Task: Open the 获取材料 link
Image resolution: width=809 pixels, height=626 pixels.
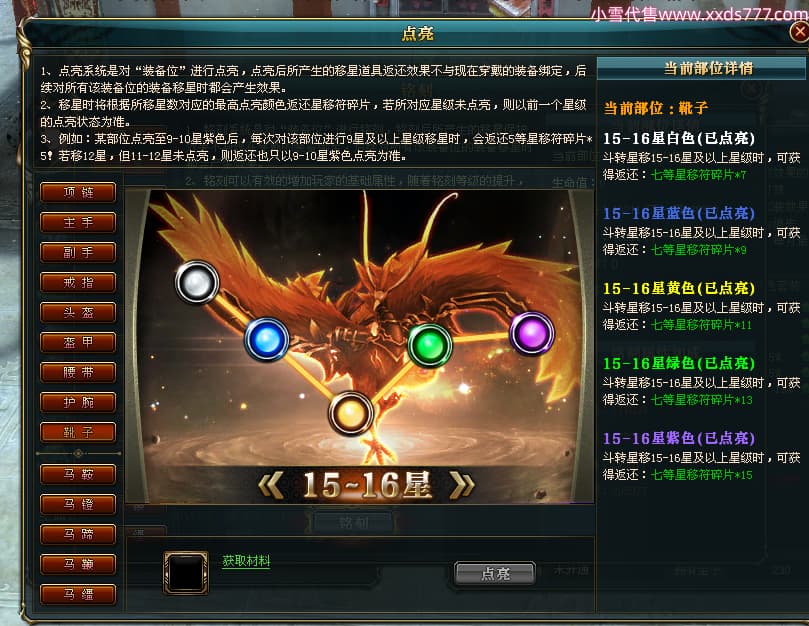Action: [246, 560]
